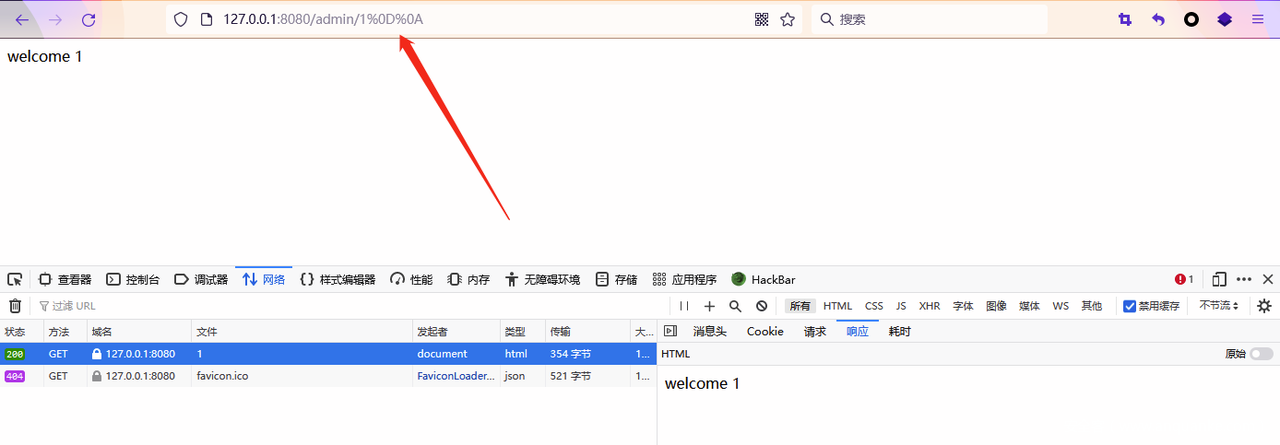Open the shield tracking protection icon

coord(181,19)
